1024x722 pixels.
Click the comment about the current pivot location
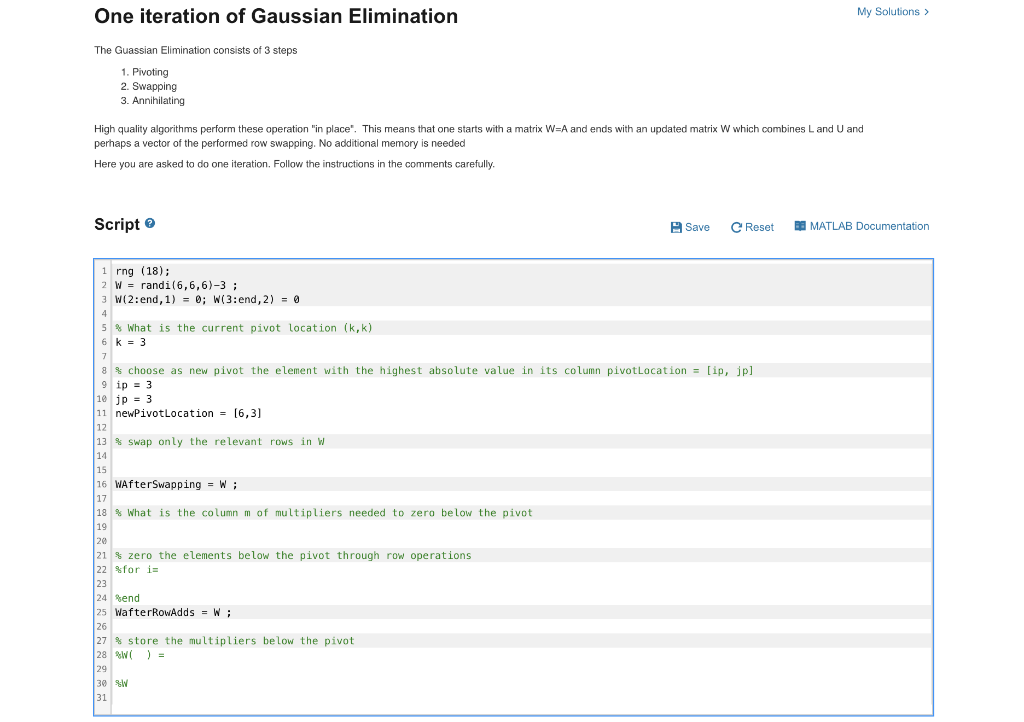[x=244, y=327]
